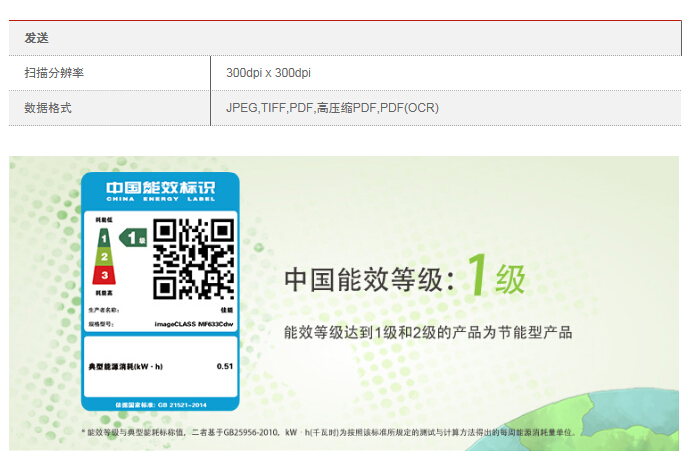Click the JPEG,TIFF,PDF data format value
The image size is (697, 459).
coord(332,108)
